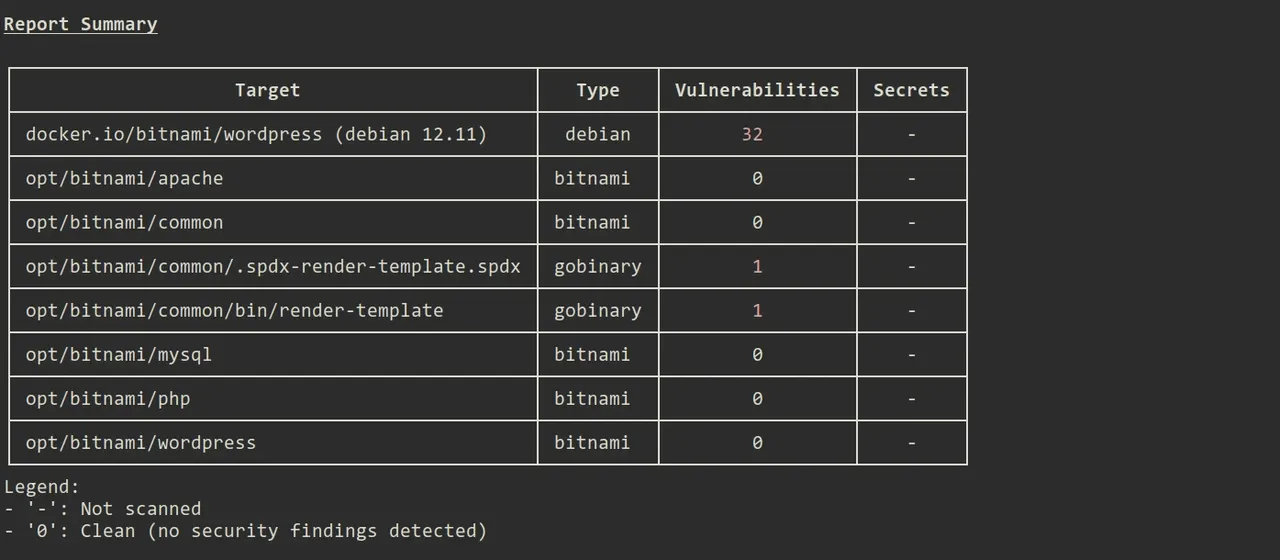Click gobinary type for render-template.spdx row

pyautogui.click(x=597, y=266)
